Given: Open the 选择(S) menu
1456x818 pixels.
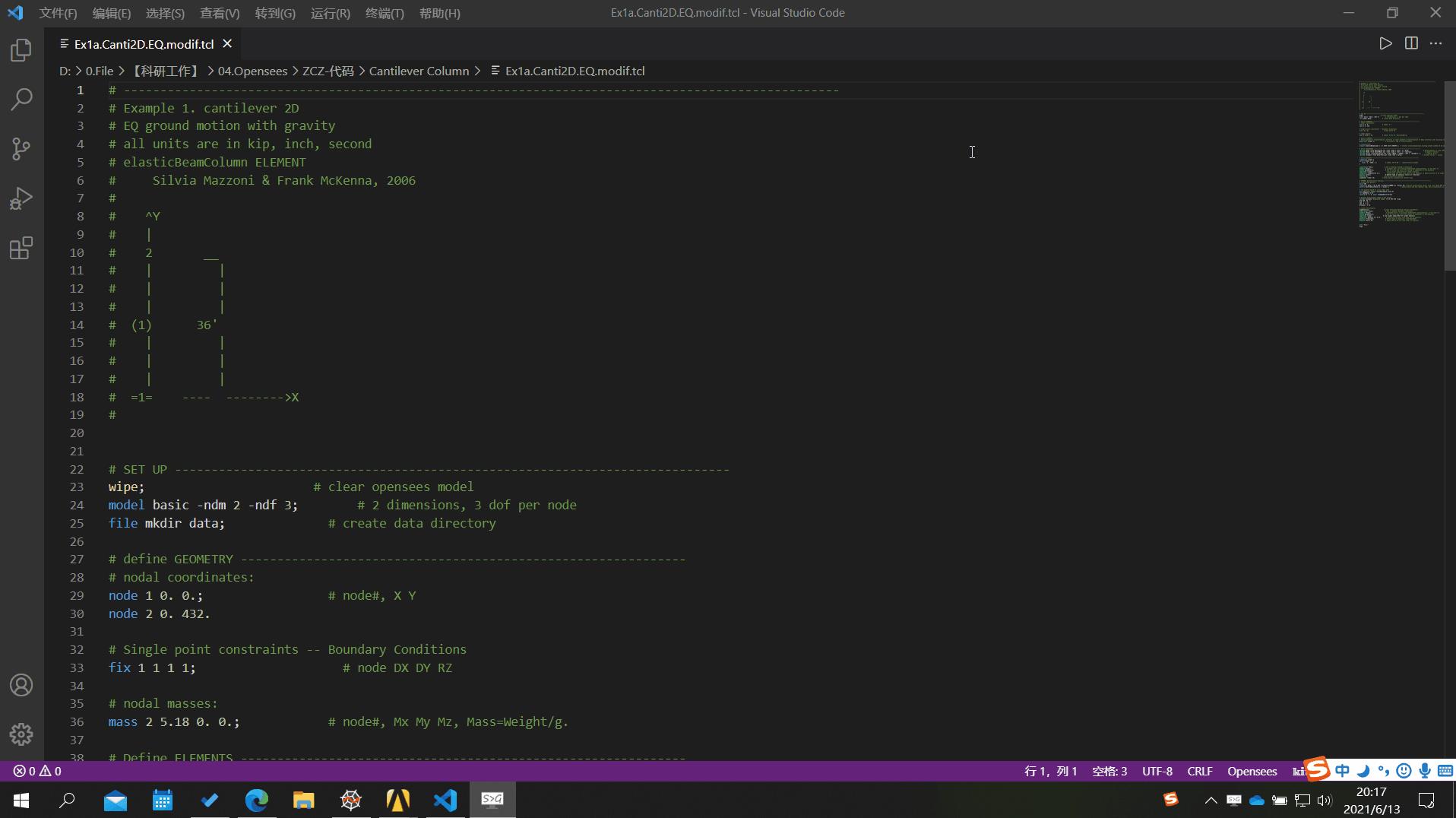Looking at the screenshot, I should click(x=165, y=13).
